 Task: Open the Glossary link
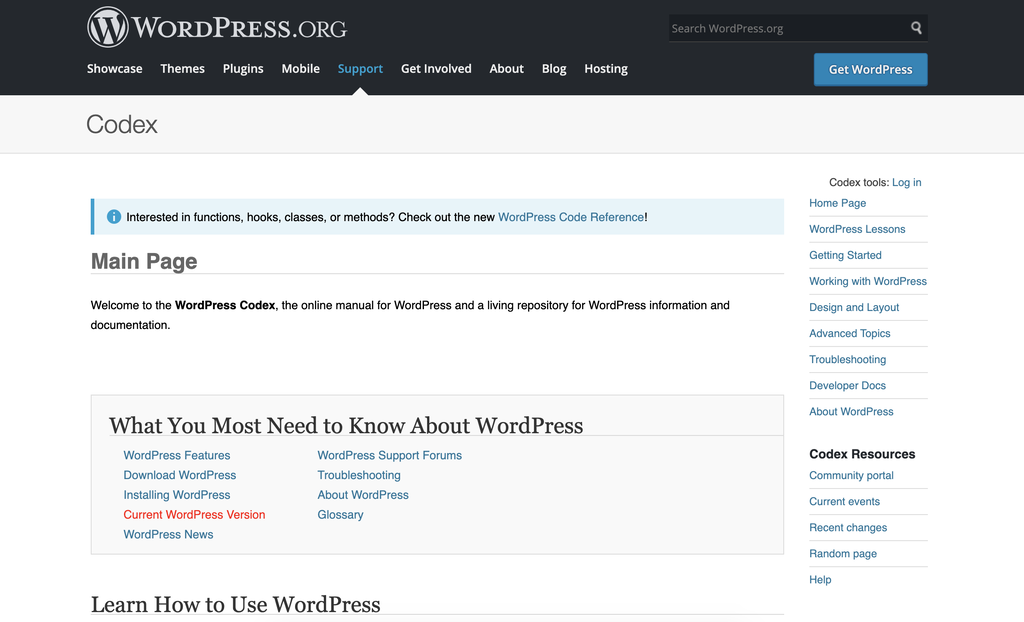340,515
